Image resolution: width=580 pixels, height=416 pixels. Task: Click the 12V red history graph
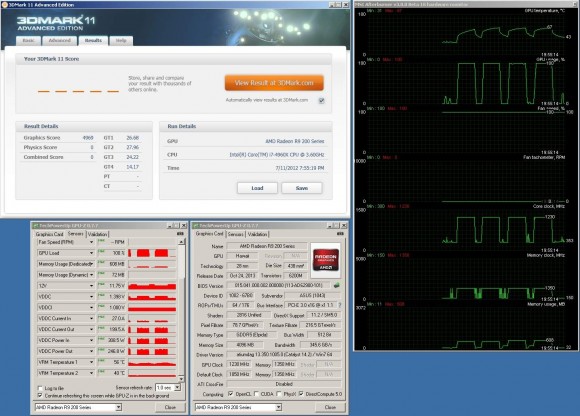coord(152,286)
